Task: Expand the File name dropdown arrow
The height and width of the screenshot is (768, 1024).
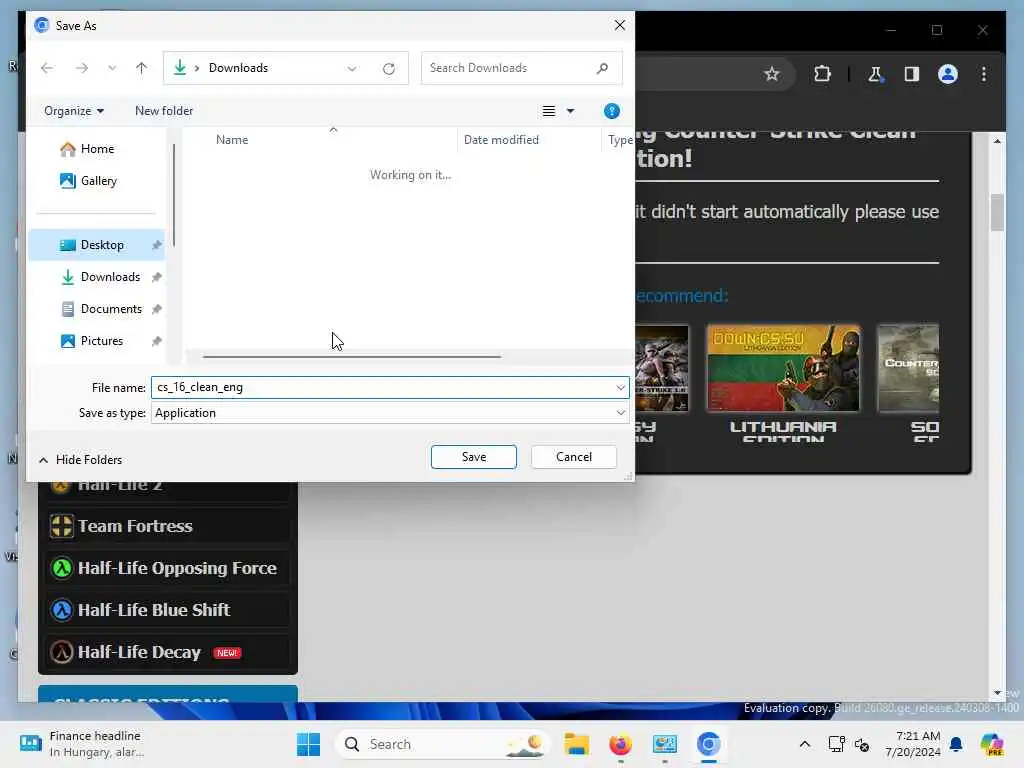Action: click(x=620, y=388)
